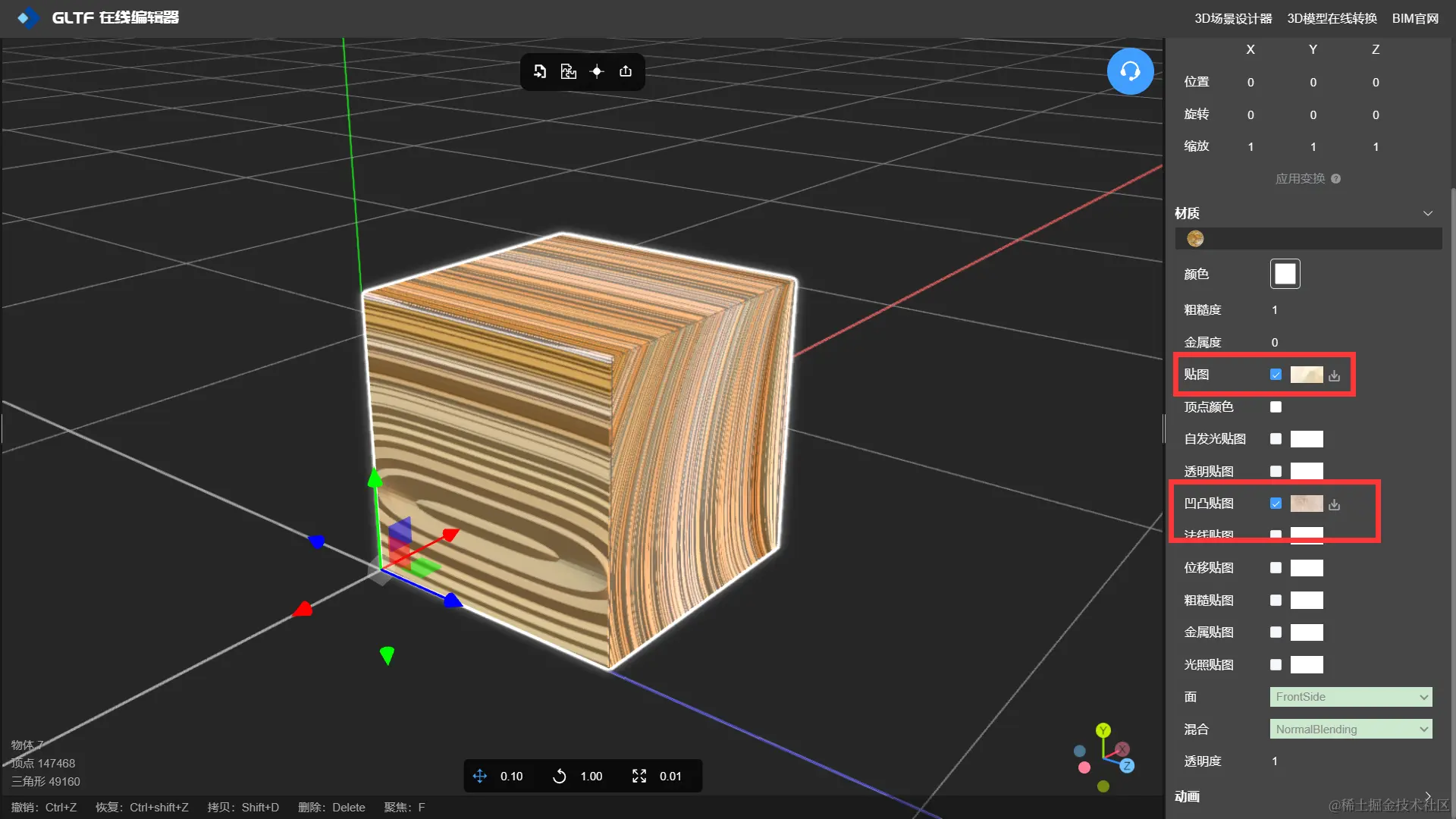Click the rotate snap icon at bottom
The image size is (1456, 819).
click(560, 776)
